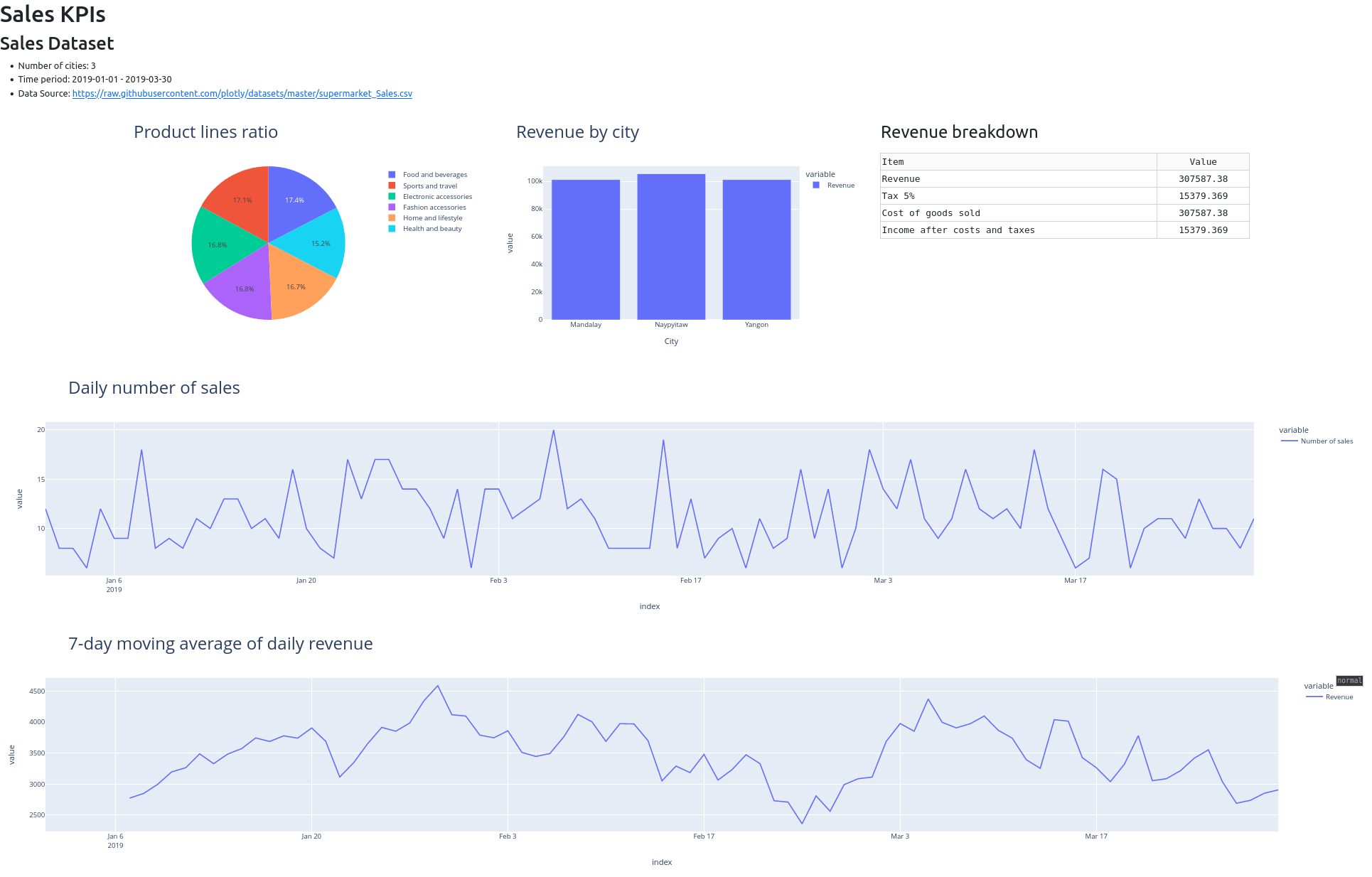Click the Mandalay revenue bar
1372x877 pixels.
point(586,249)
